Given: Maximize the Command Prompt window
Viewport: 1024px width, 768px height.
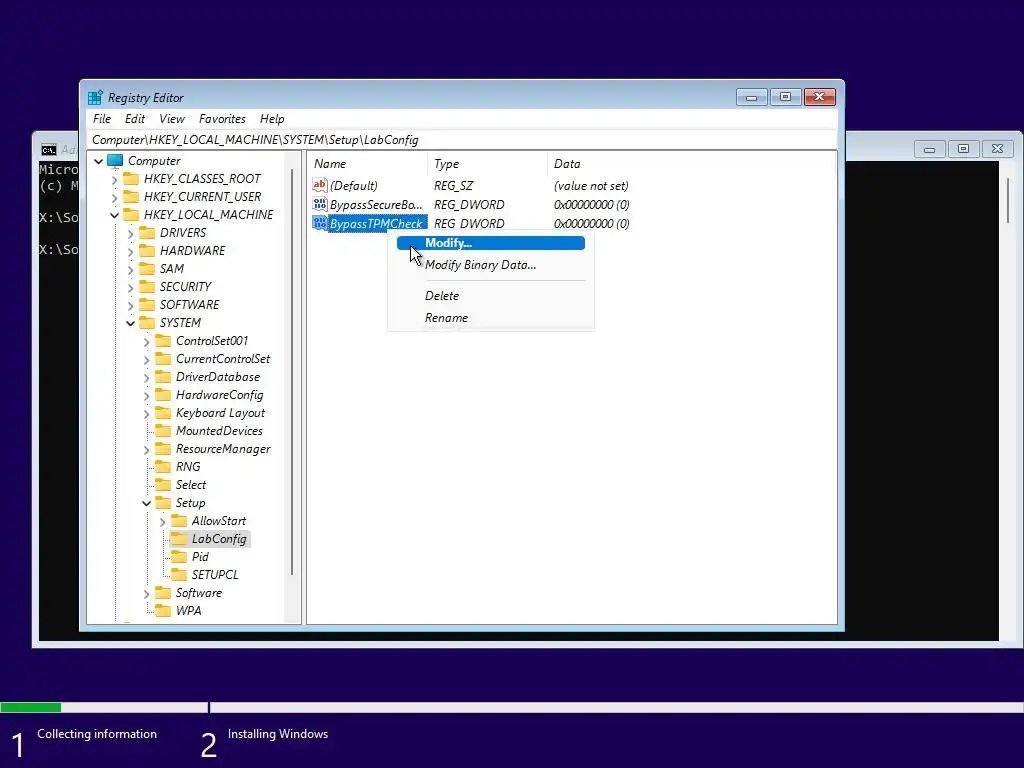Looking at the screenshot, I should click(x=963, y=149).
